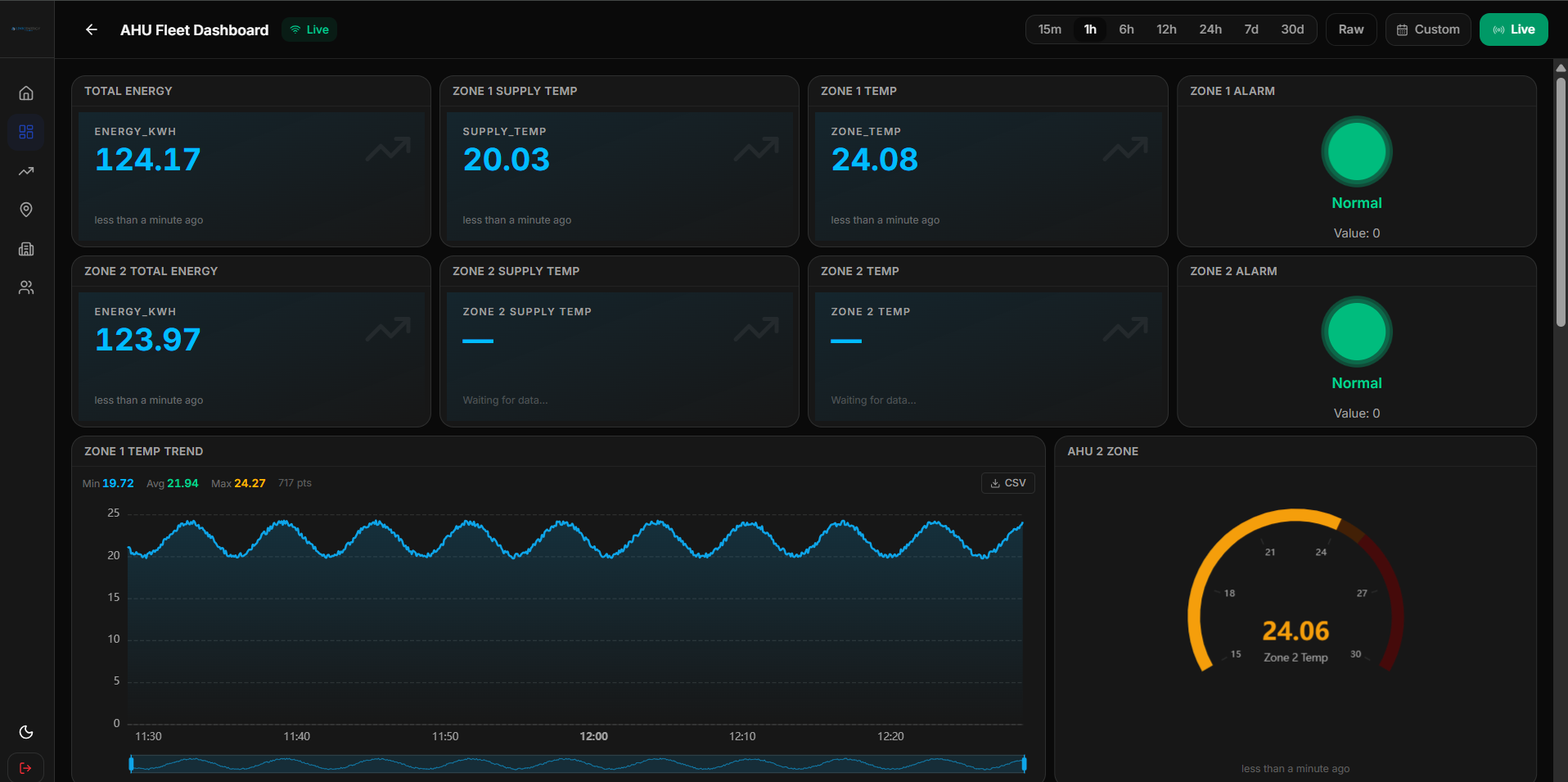This screenshot has width=1568, height=782.
Task: Click the trend arrow icon in Zone 2 Temp card
Action: click(x=1125, y=329)
